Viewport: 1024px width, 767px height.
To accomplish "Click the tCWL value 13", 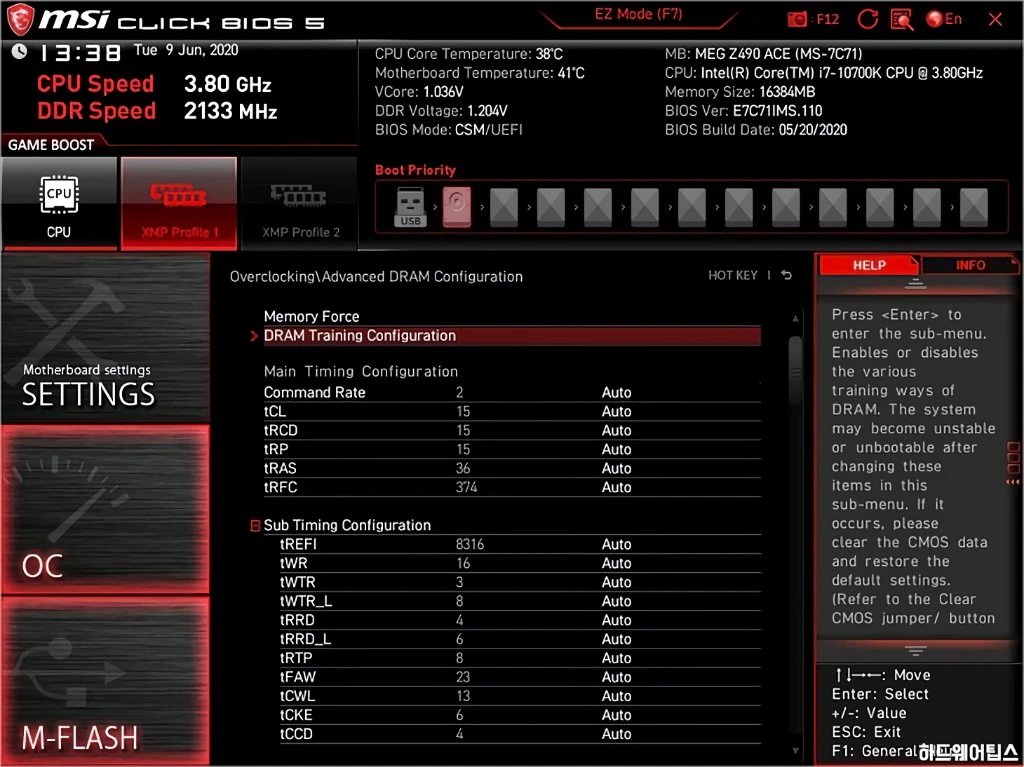I will click(463, 696).
